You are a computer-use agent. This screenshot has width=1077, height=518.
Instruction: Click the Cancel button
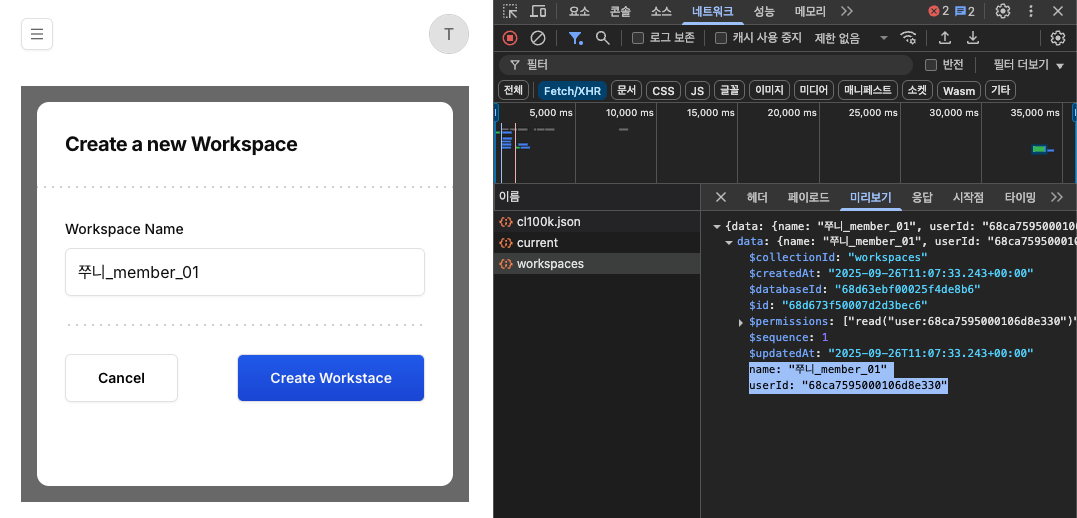pos(122,378)
